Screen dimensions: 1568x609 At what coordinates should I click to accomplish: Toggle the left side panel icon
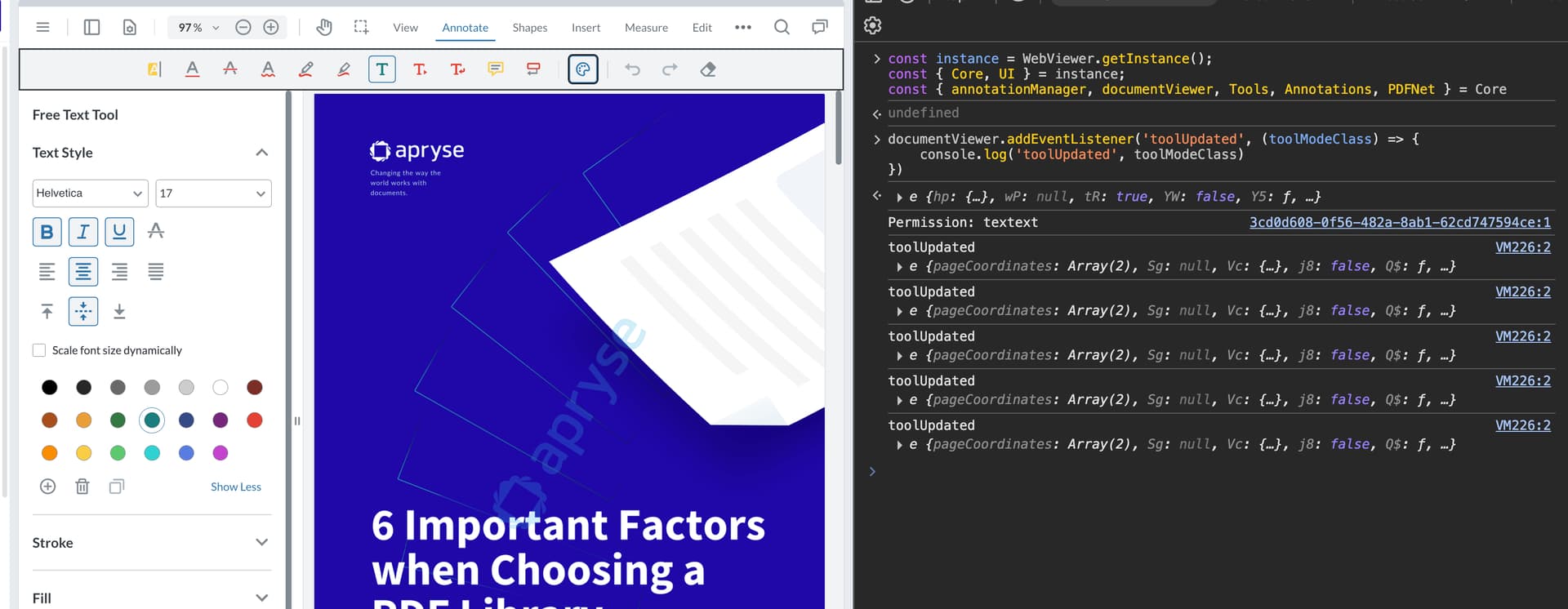pyautogui.click(x=91, y=27)
